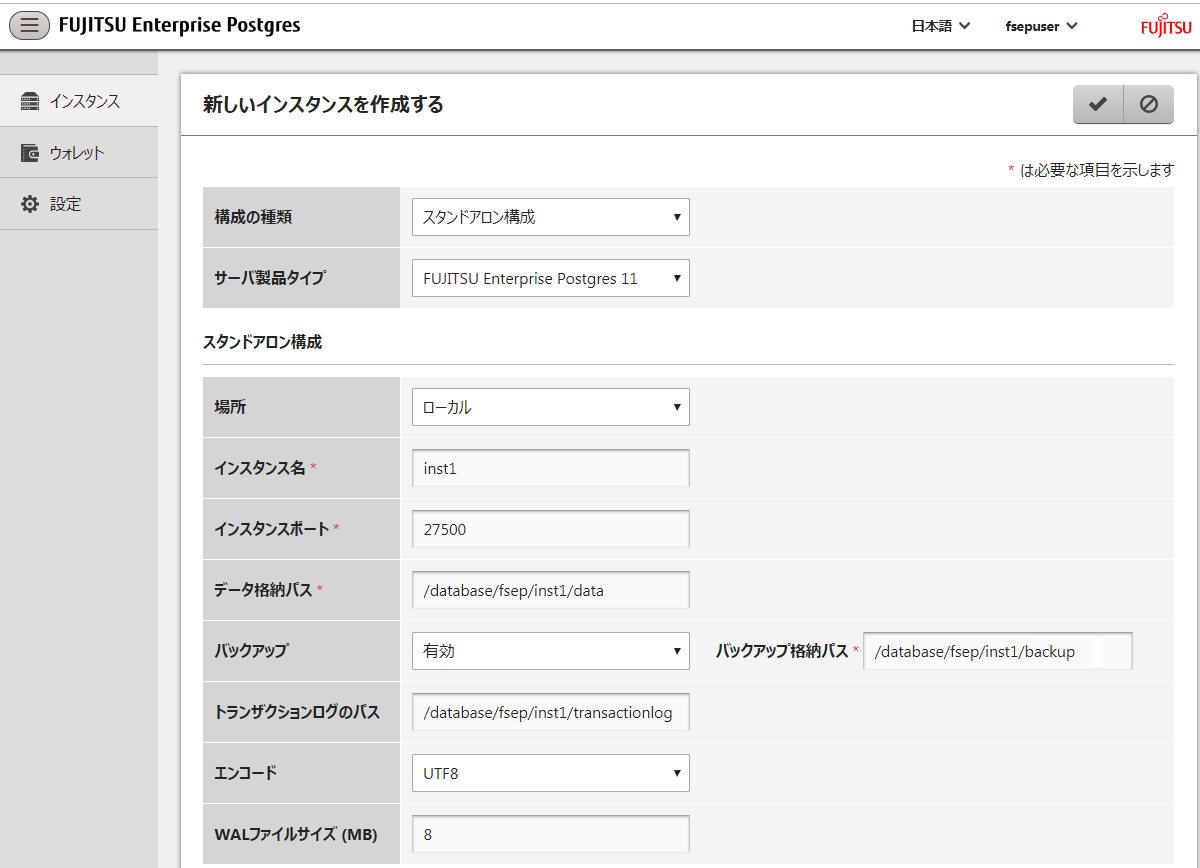Image resolution: width=1200 pixels, height=868 pixels.
Task: Focus the トランザクションログのパス input field
Action: pos(551,712)
